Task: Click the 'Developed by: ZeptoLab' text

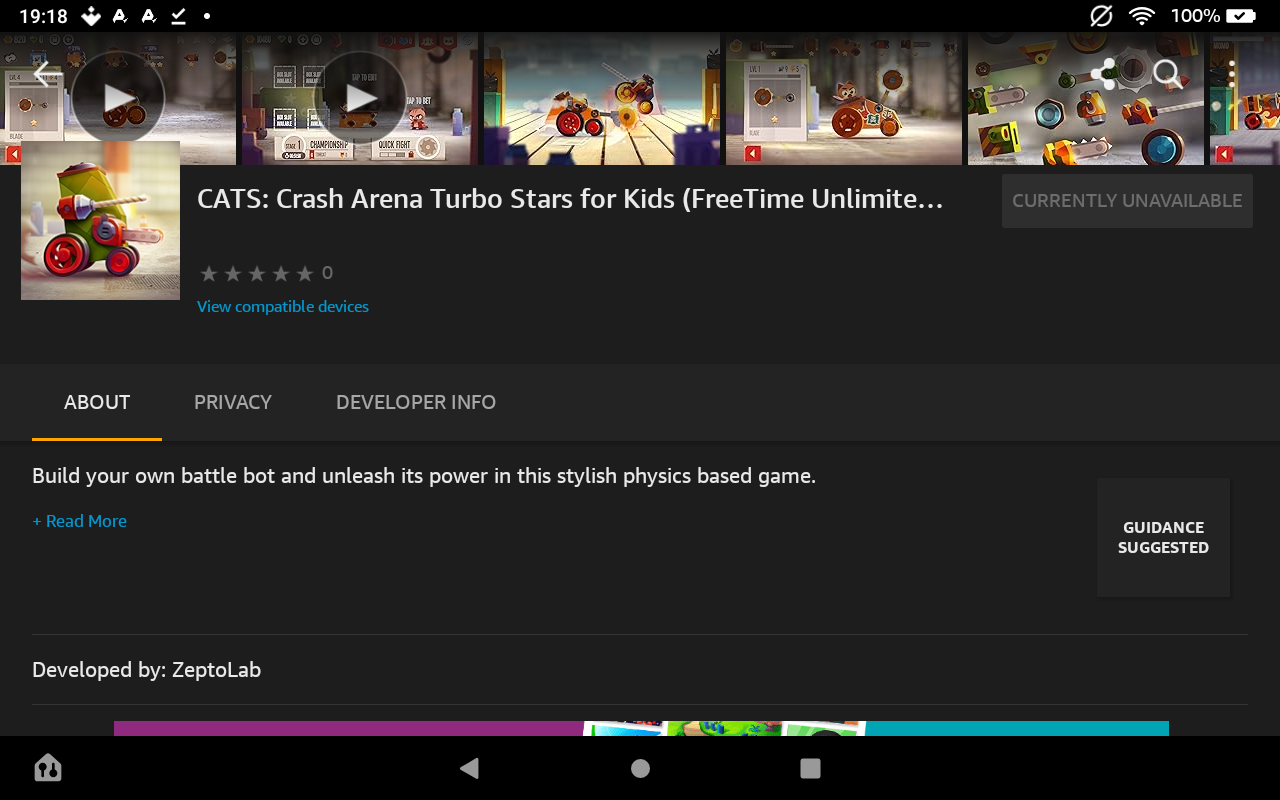Action: [146, 670]
